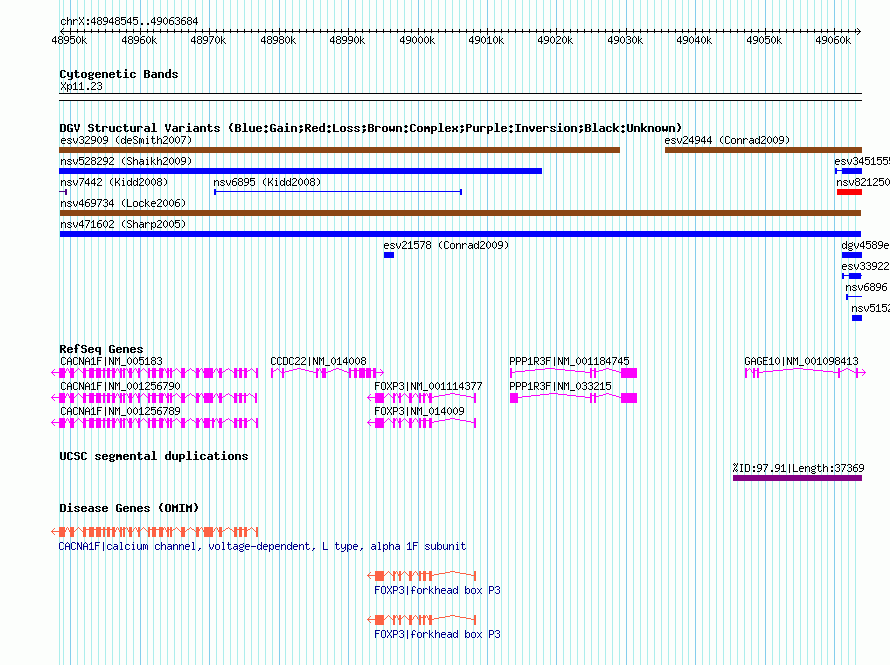Open the Disease Genes (OMIM) track title

point(129,508)
